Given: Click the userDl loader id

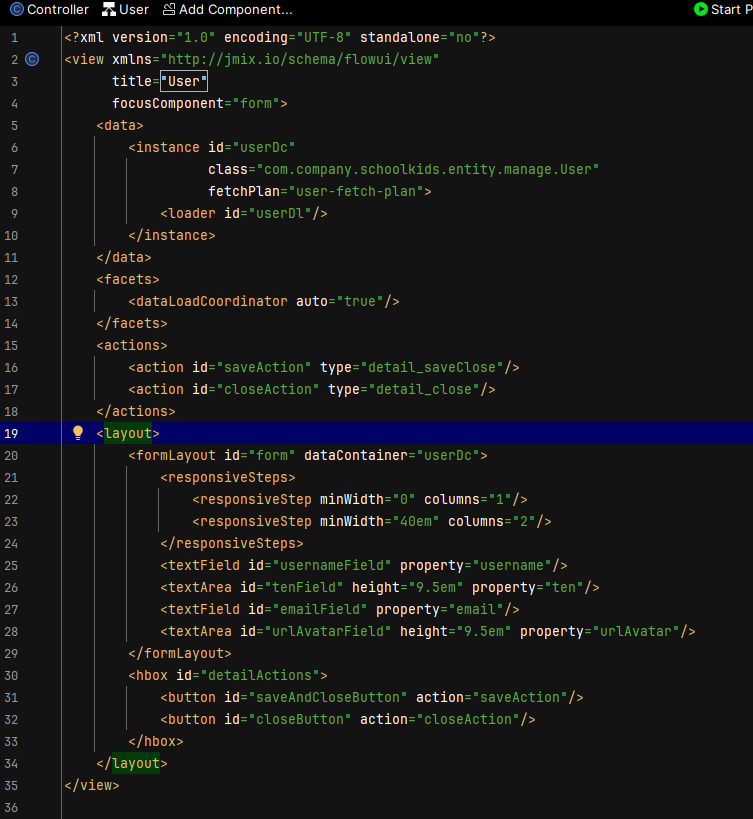Looking at the screenshot, I should pos(280,214).
